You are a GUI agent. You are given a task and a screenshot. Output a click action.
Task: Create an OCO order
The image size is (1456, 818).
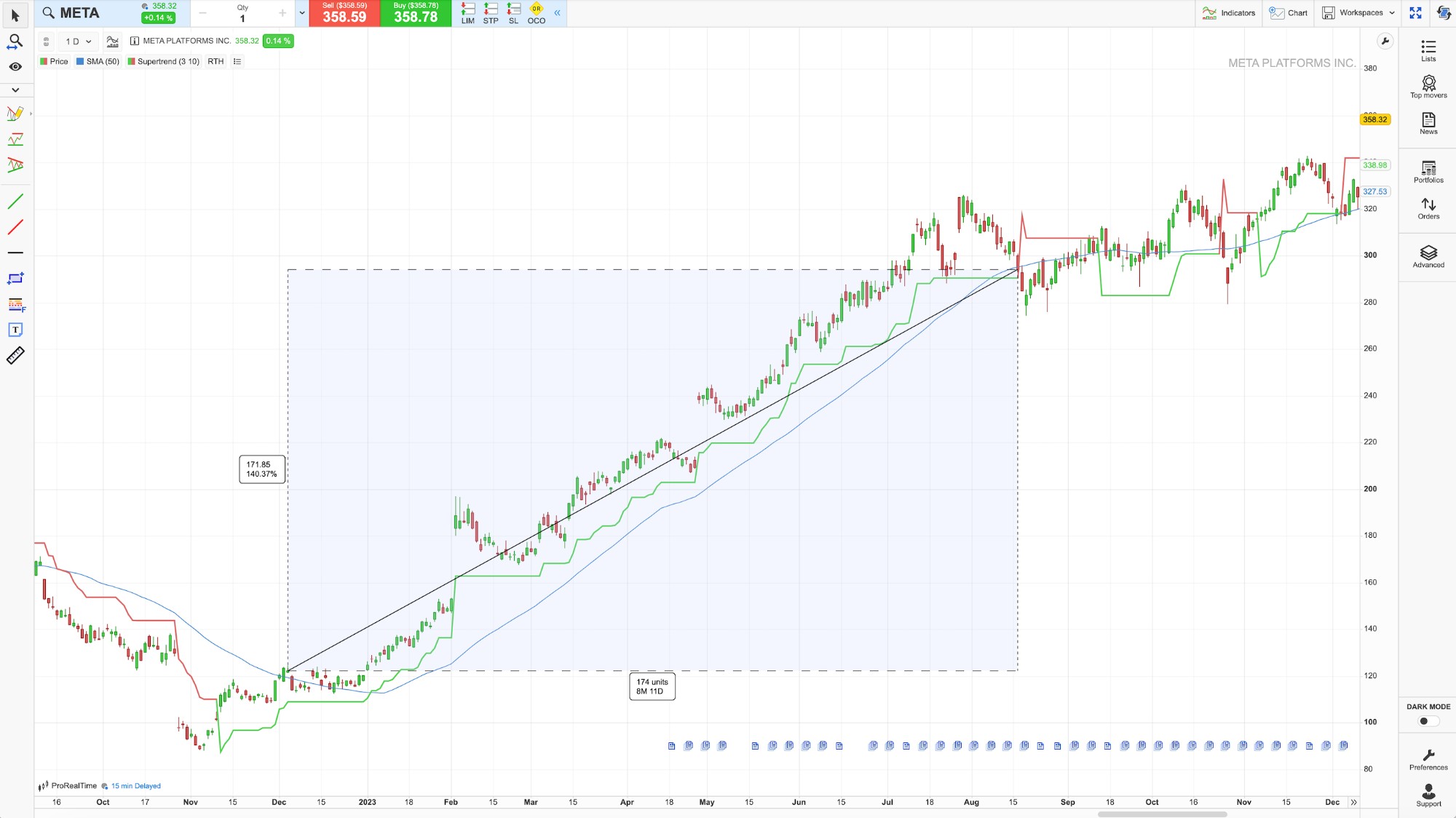[537, 13]
